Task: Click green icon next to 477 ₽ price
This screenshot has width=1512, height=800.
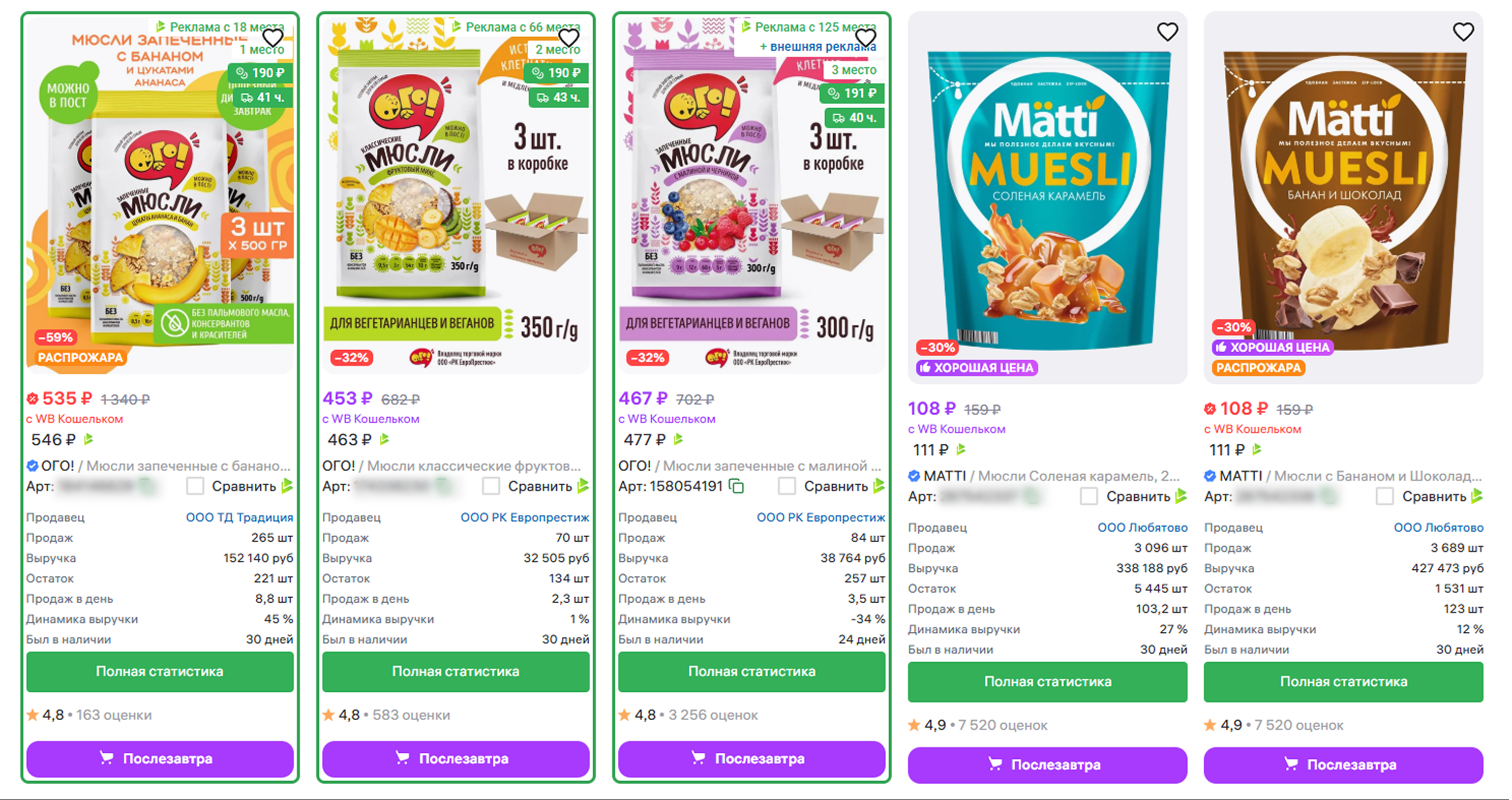Action: tap(679, 439)
